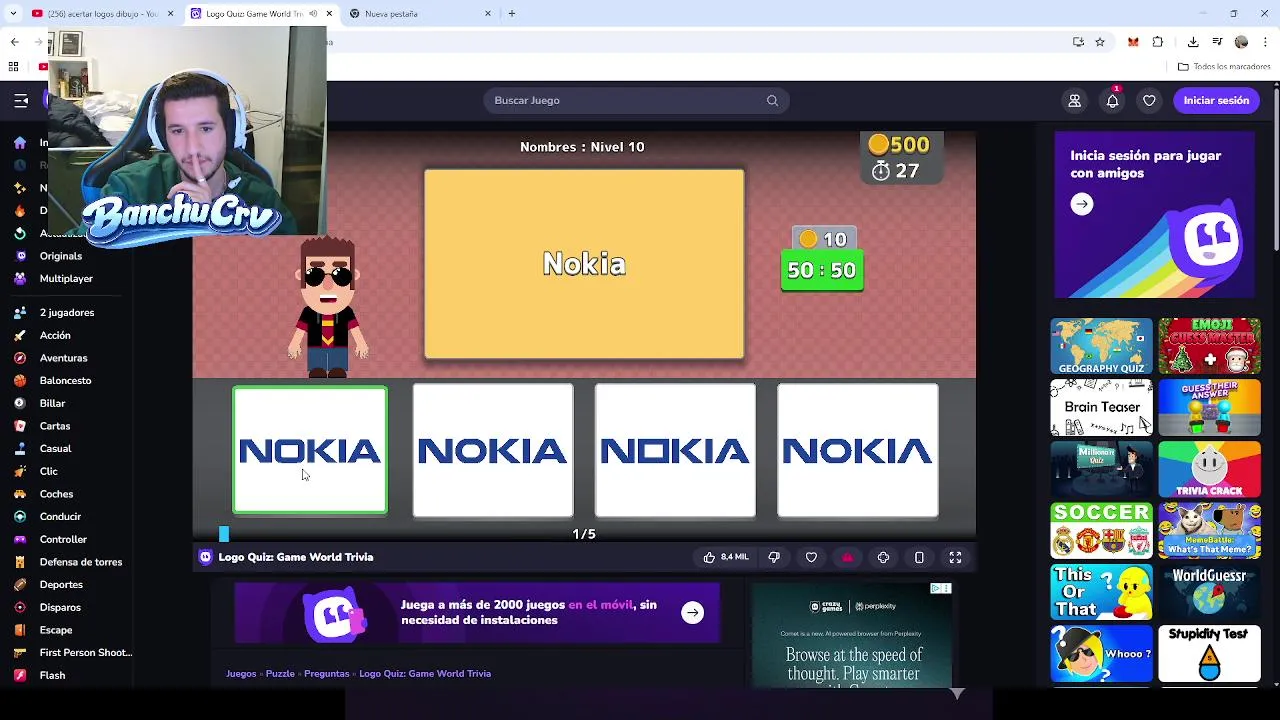Open Originals category
The width and height of the screenshot is (1280, 720).
[60, 256]
